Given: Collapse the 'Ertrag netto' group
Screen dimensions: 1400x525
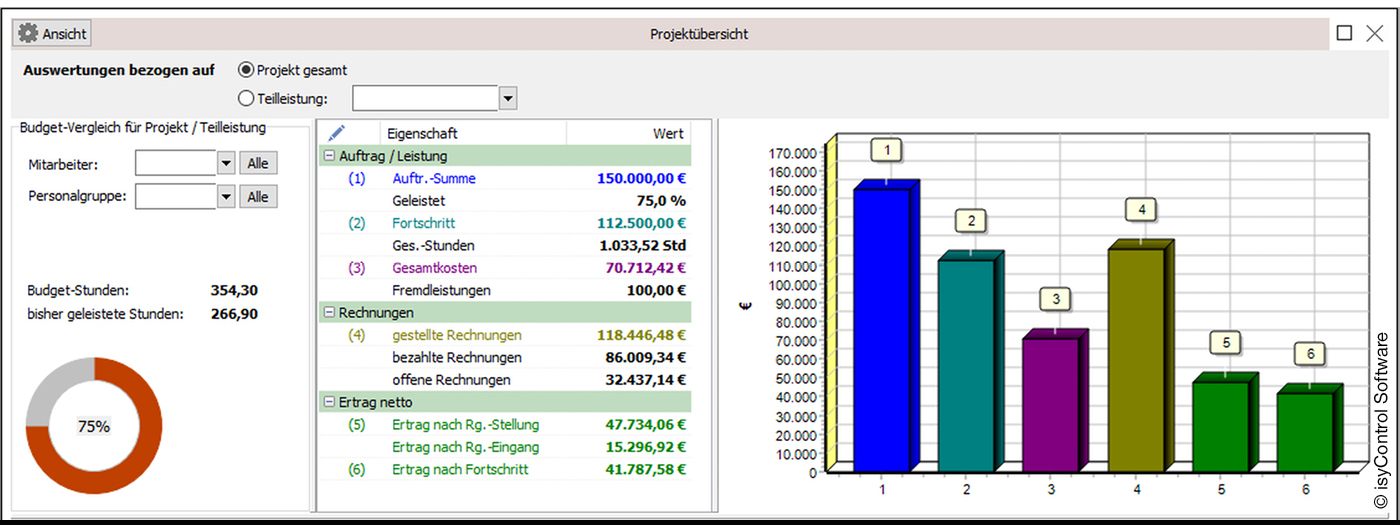Looking at the screenshot, I should pos(328,402).
